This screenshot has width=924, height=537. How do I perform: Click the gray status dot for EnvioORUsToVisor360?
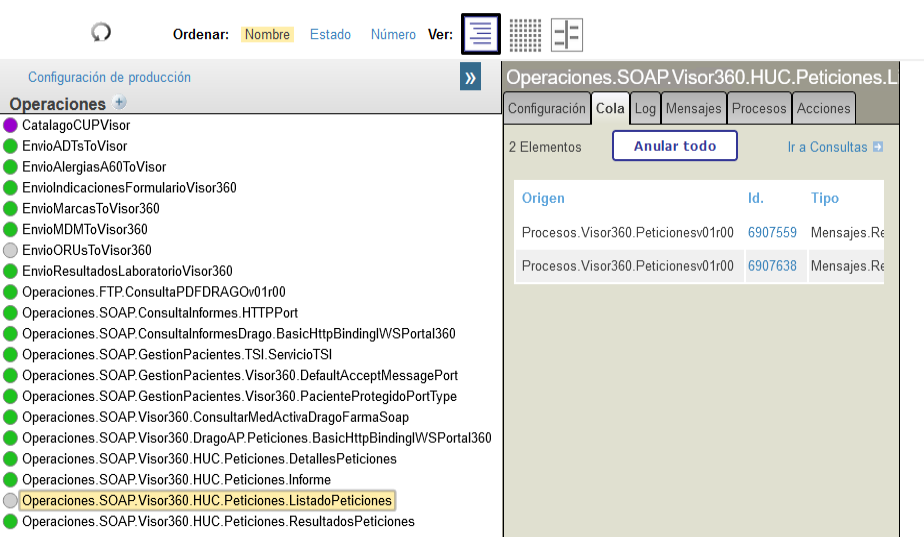coord(10,250)
